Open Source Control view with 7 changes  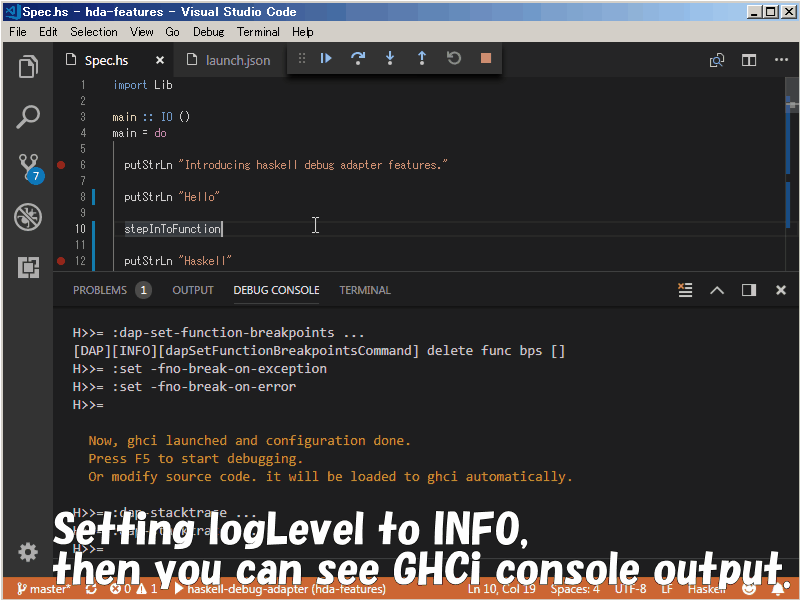click(x=29, y=167)
